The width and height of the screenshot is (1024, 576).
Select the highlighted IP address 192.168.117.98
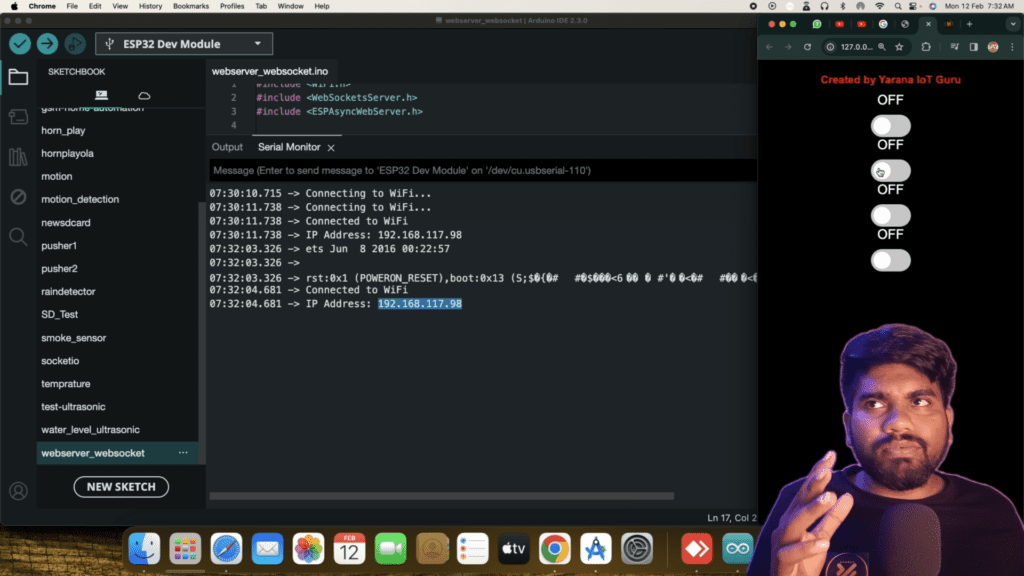point(420,304)
